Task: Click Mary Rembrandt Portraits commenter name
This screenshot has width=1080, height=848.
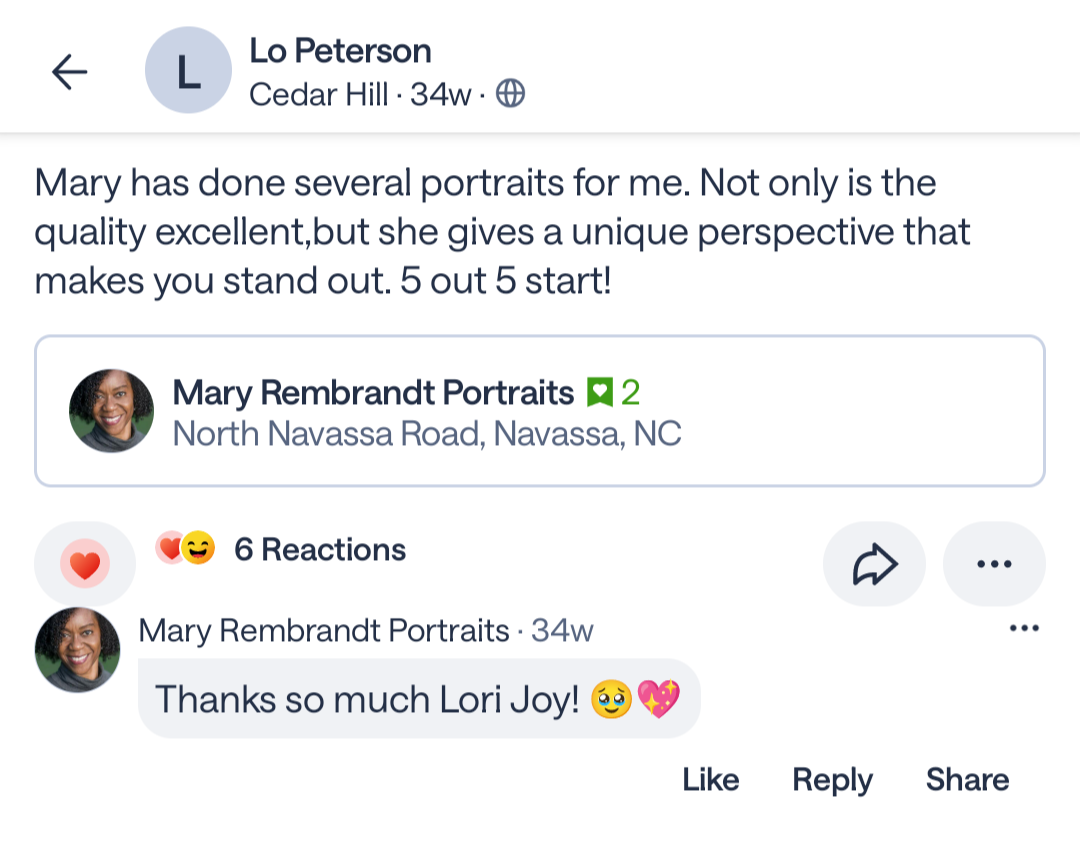Action: [x=324, y=631]
